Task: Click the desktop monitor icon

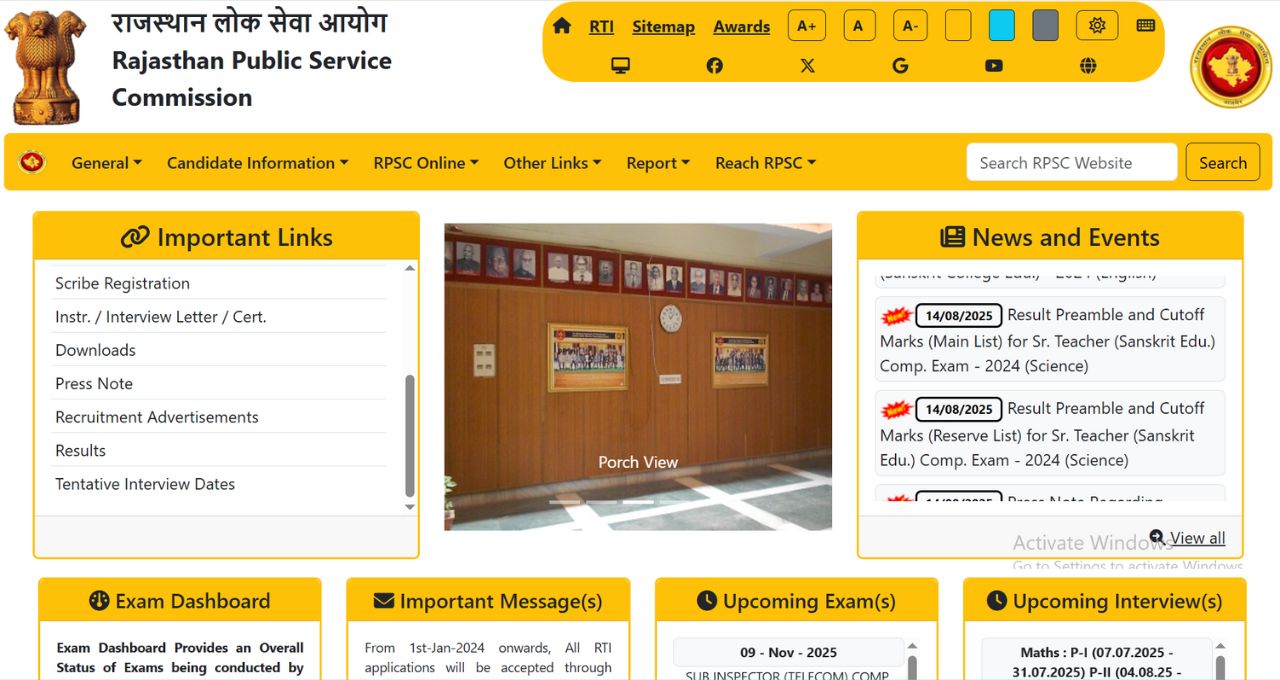Action: (621, 66)
